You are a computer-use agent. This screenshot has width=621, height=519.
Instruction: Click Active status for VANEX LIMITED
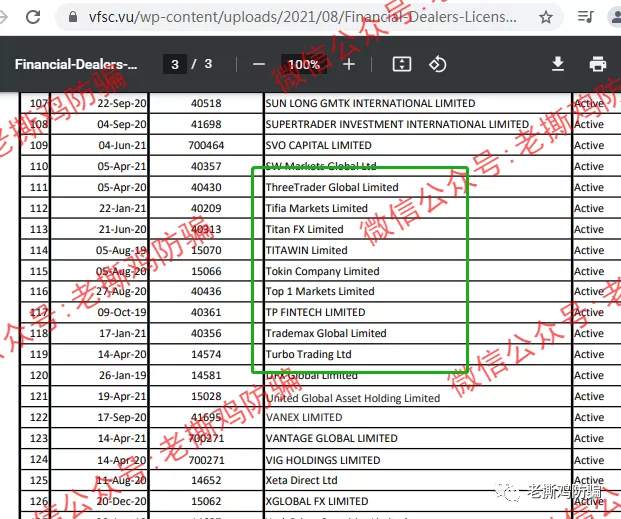pos(589,418)
